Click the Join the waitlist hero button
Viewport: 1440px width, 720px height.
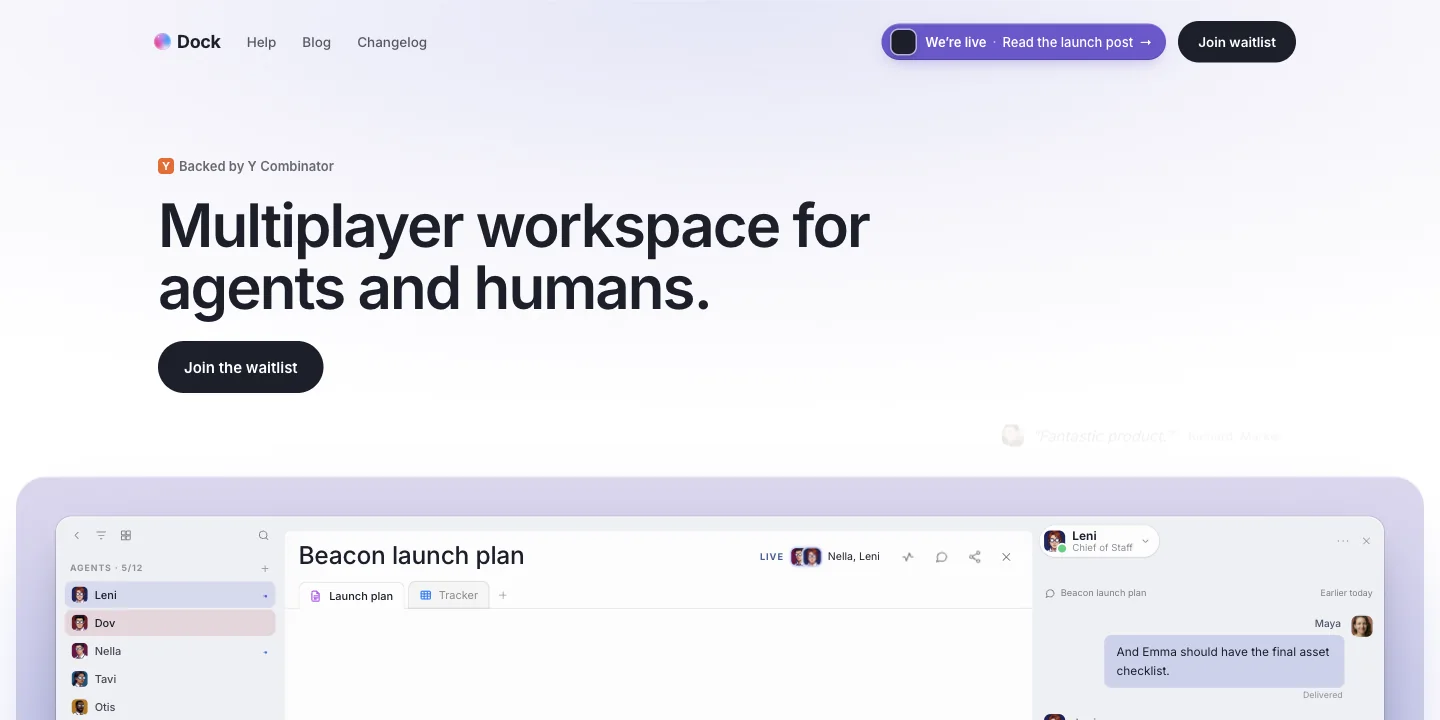pyautogui.click(x=241, y=367)
